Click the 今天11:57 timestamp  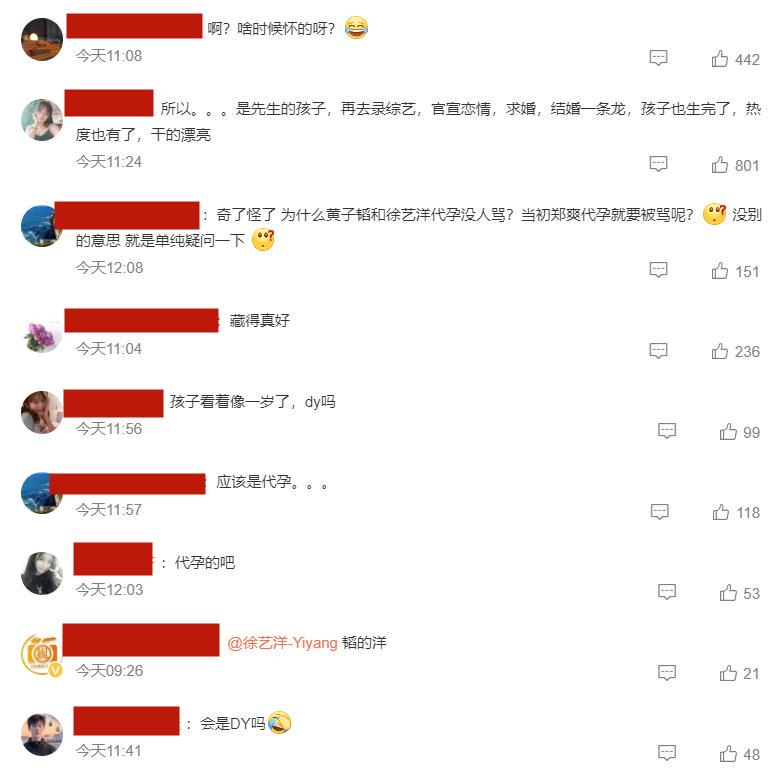click(109, 510)
